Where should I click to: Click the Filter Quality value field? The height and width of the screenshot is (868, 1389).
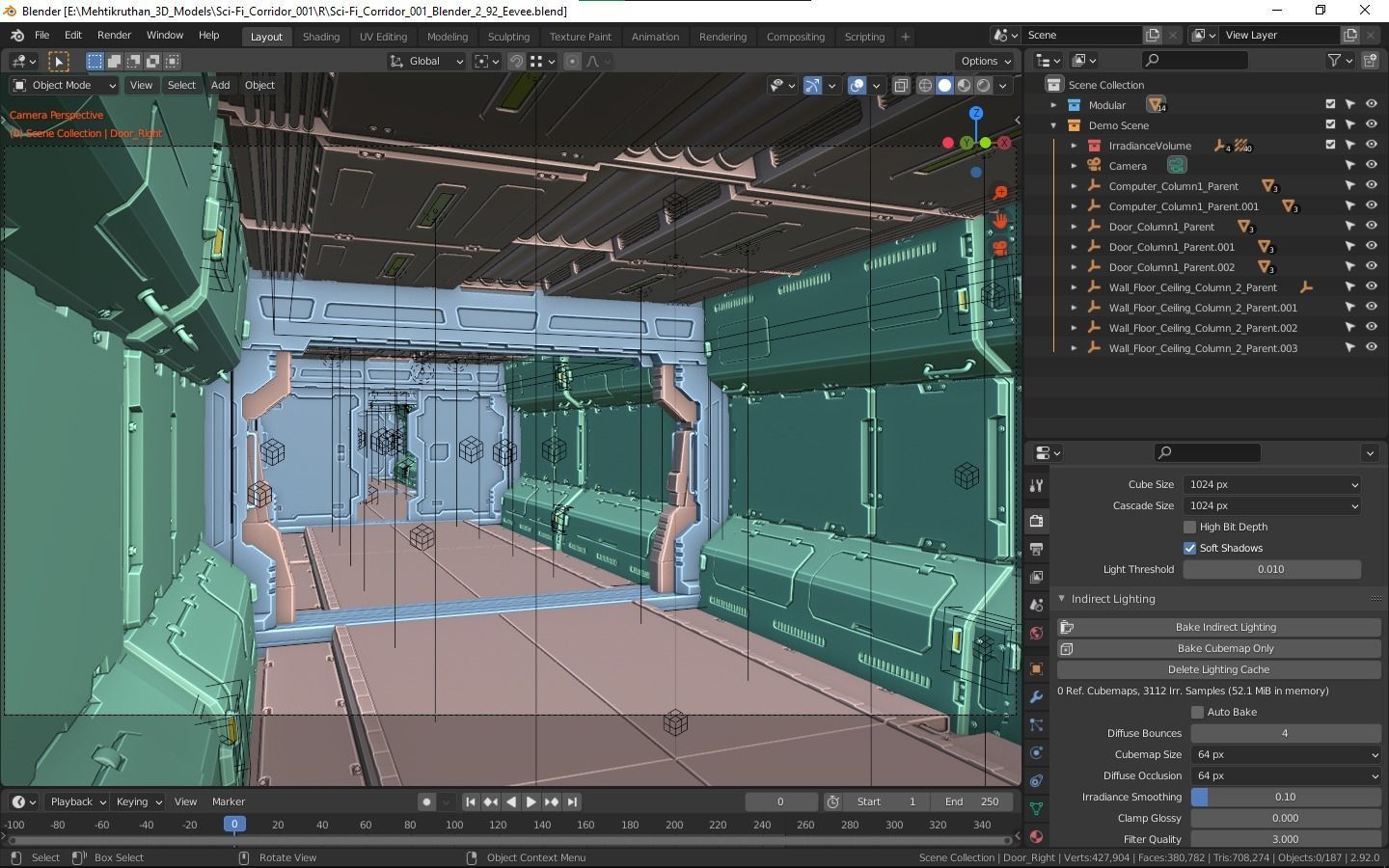1286,839
